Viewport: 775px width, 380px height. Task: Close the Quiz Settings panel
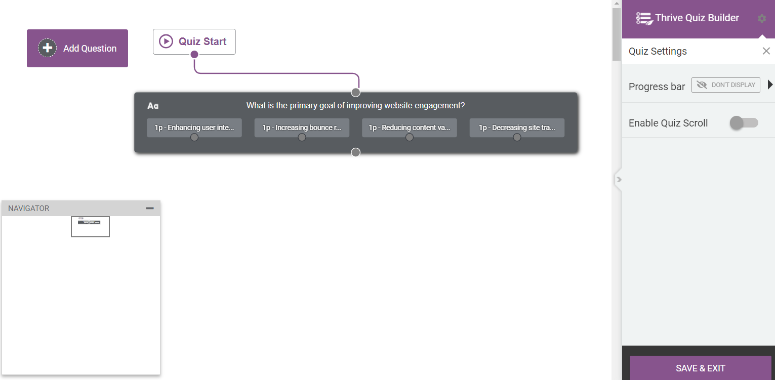(x=766, y=51)
